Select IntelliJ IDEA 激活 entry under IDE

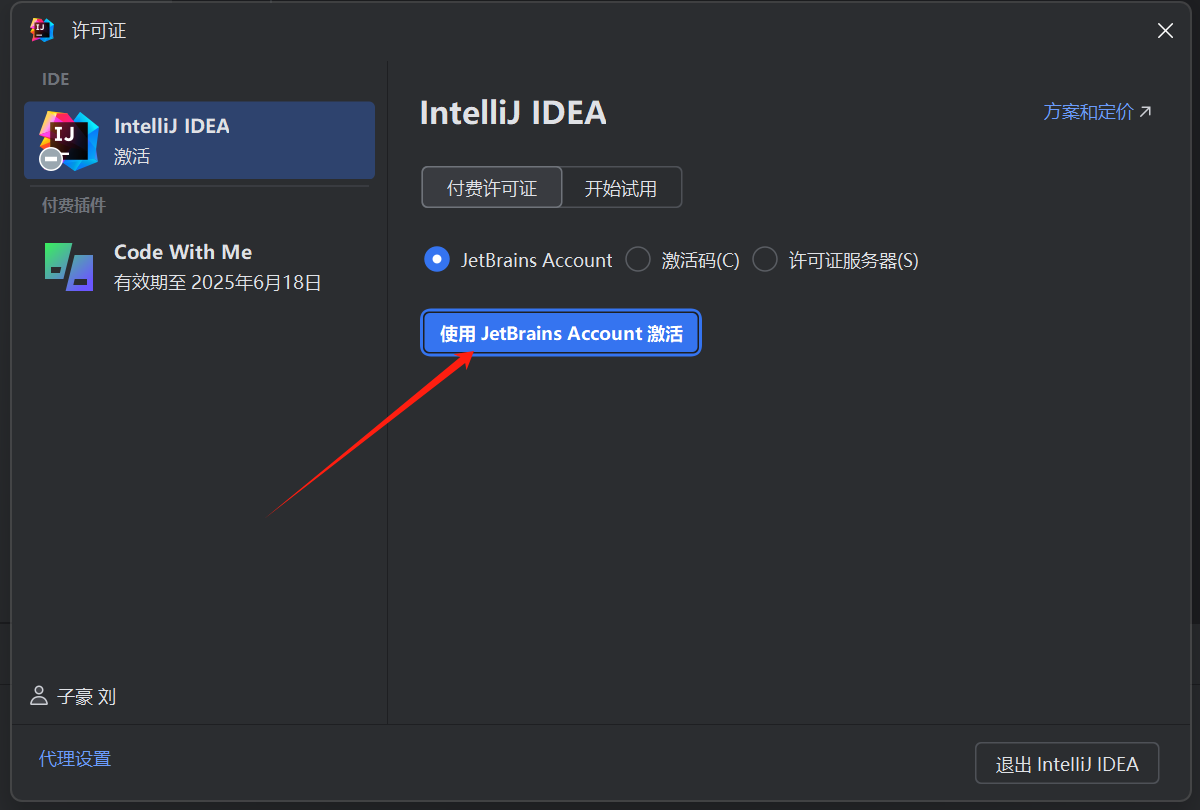[200, 140]
